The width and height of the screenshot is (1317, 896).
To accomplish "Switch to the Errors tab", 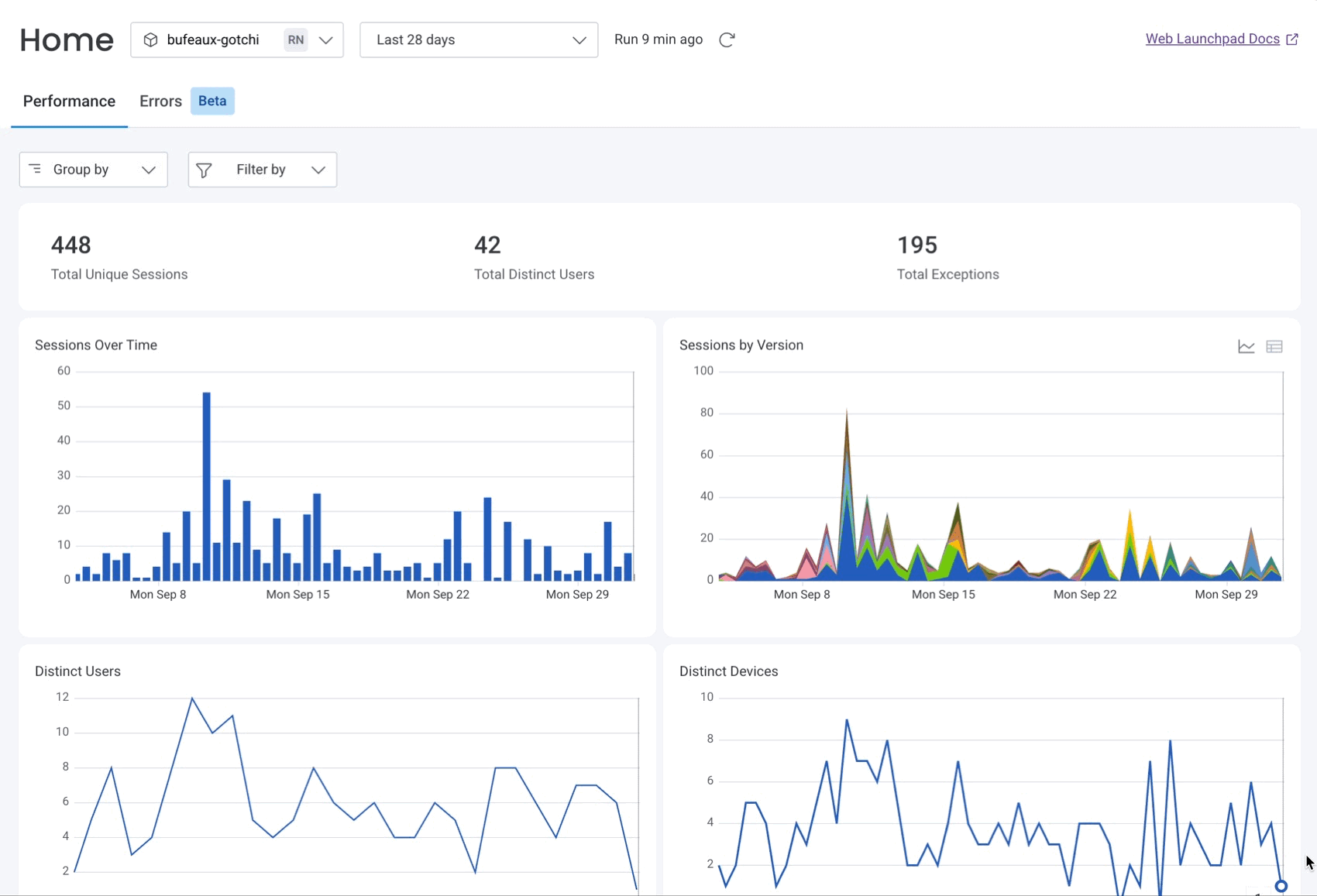I will click(160, 101).
